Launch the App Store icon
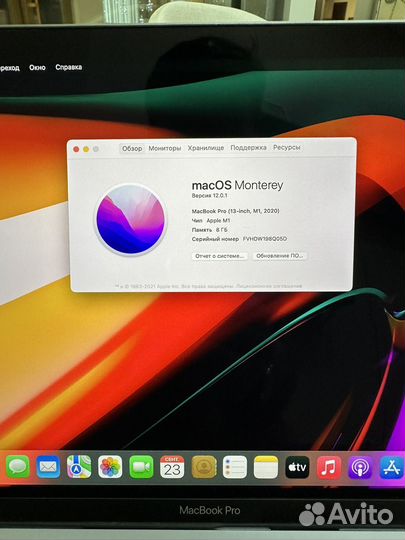 click(392, 467)
